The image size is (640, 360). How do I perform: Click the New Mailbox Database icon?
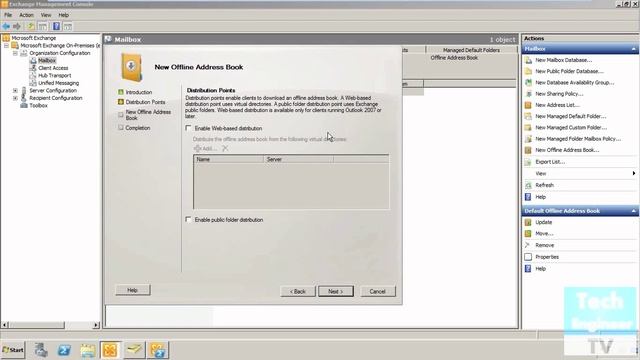tap(528, 60)
